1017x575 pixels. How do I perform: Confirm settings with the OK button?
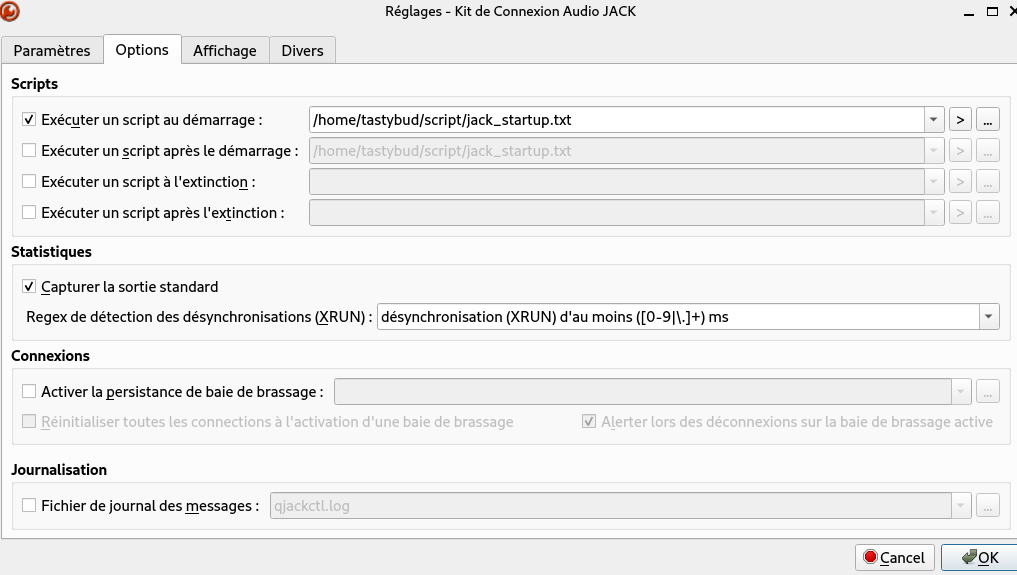(978, 557)
